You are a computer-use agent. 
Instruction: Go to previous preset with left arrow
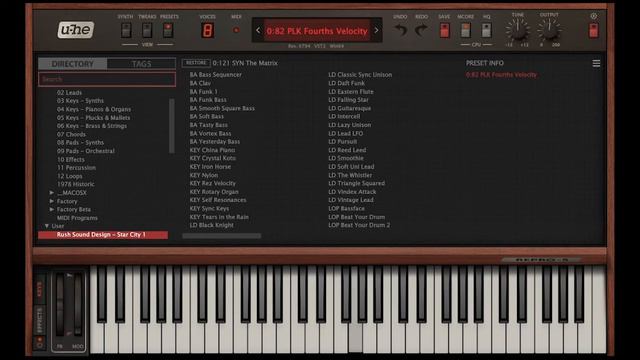[258, 30]
